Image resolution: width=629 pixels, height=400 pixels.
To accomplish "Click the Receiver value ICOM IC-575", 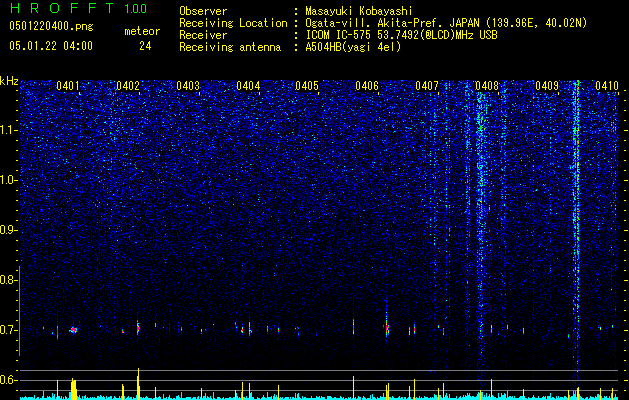I will [x=339, y=35].
